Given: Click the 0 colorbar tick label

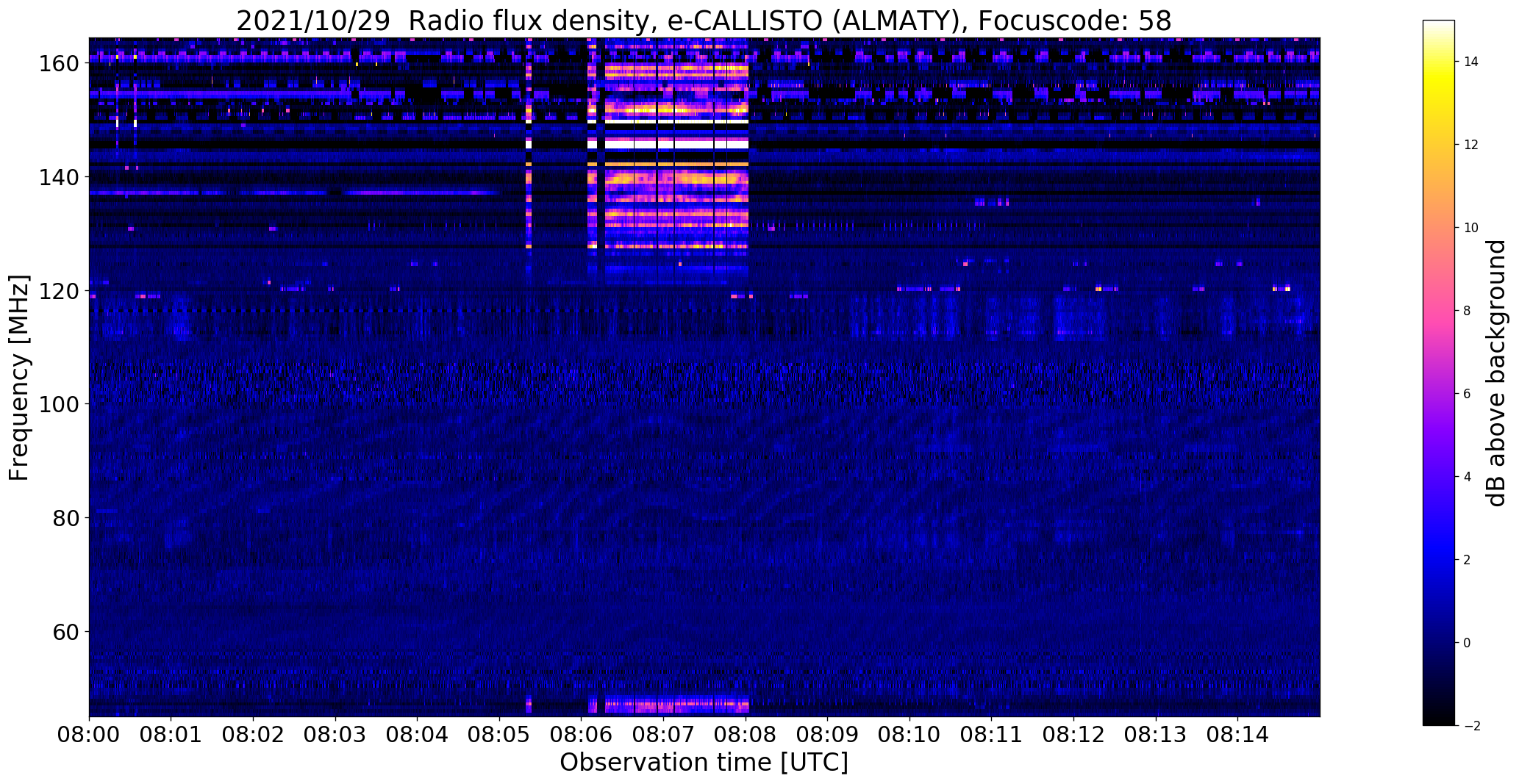Looking at the screenshot, I should pyautogui.click(x=1467, y=643).
